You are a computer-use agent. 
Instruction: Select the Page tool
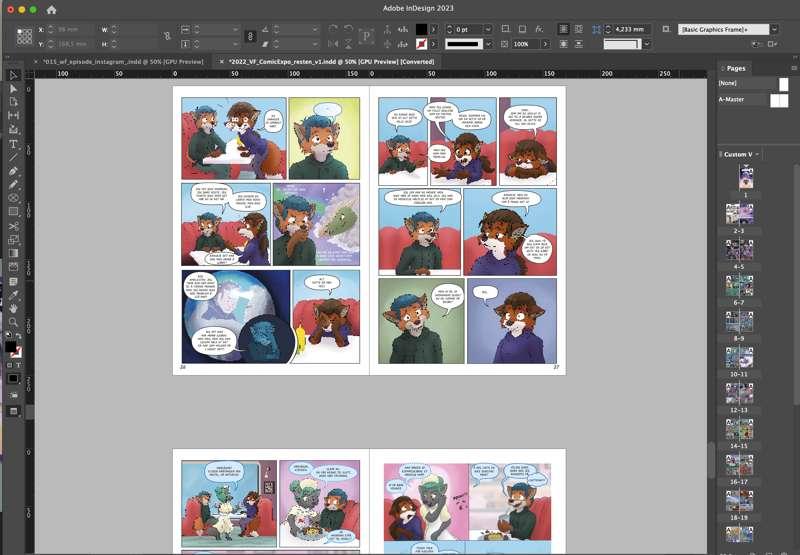coord(13,102)
